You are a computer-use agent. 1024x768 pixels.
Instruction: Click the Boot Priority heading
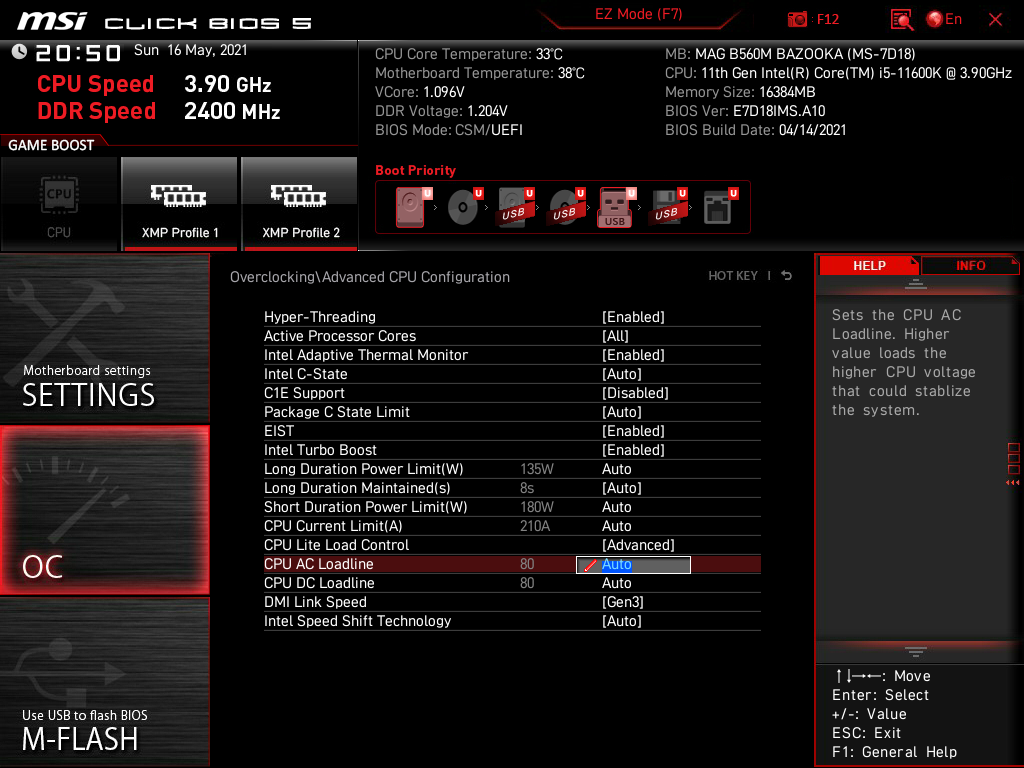coord(415,170)
